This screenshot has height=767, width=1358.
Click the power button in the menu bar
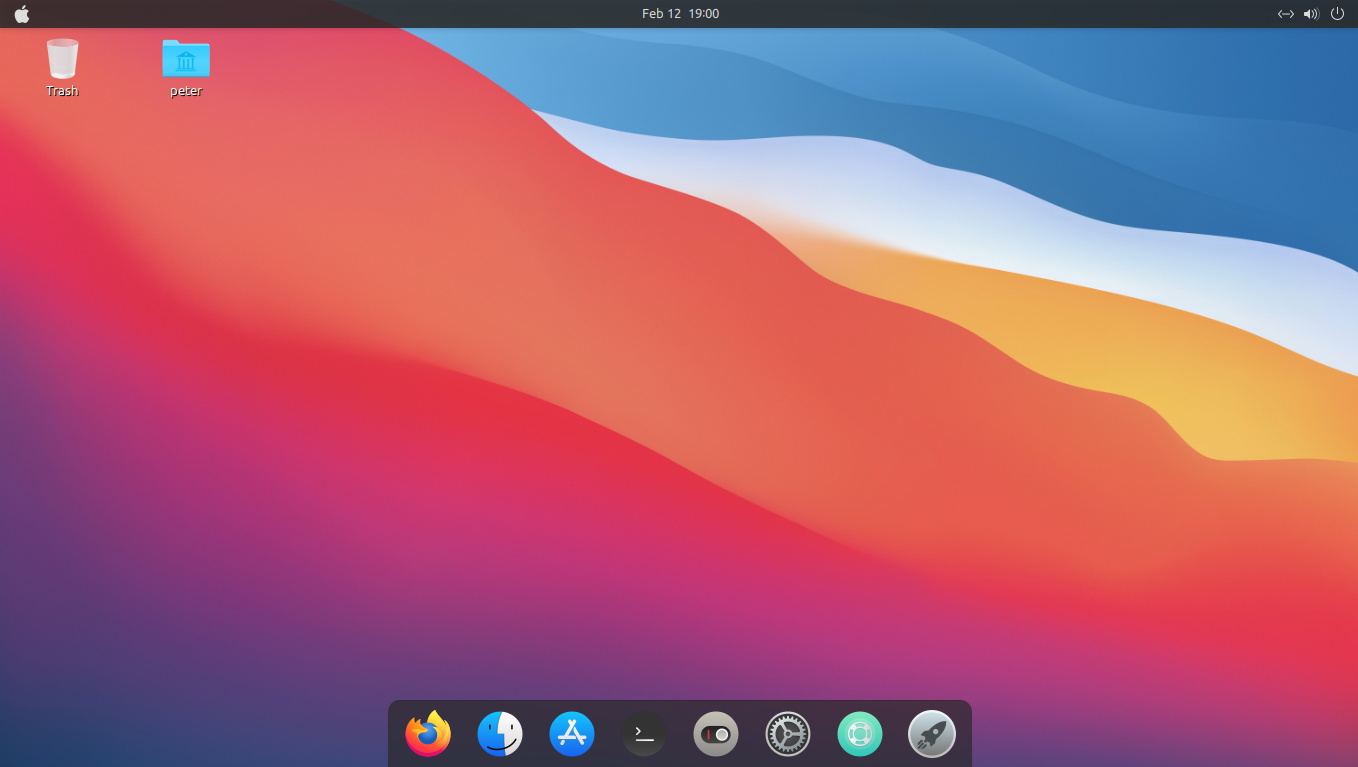1337,13
